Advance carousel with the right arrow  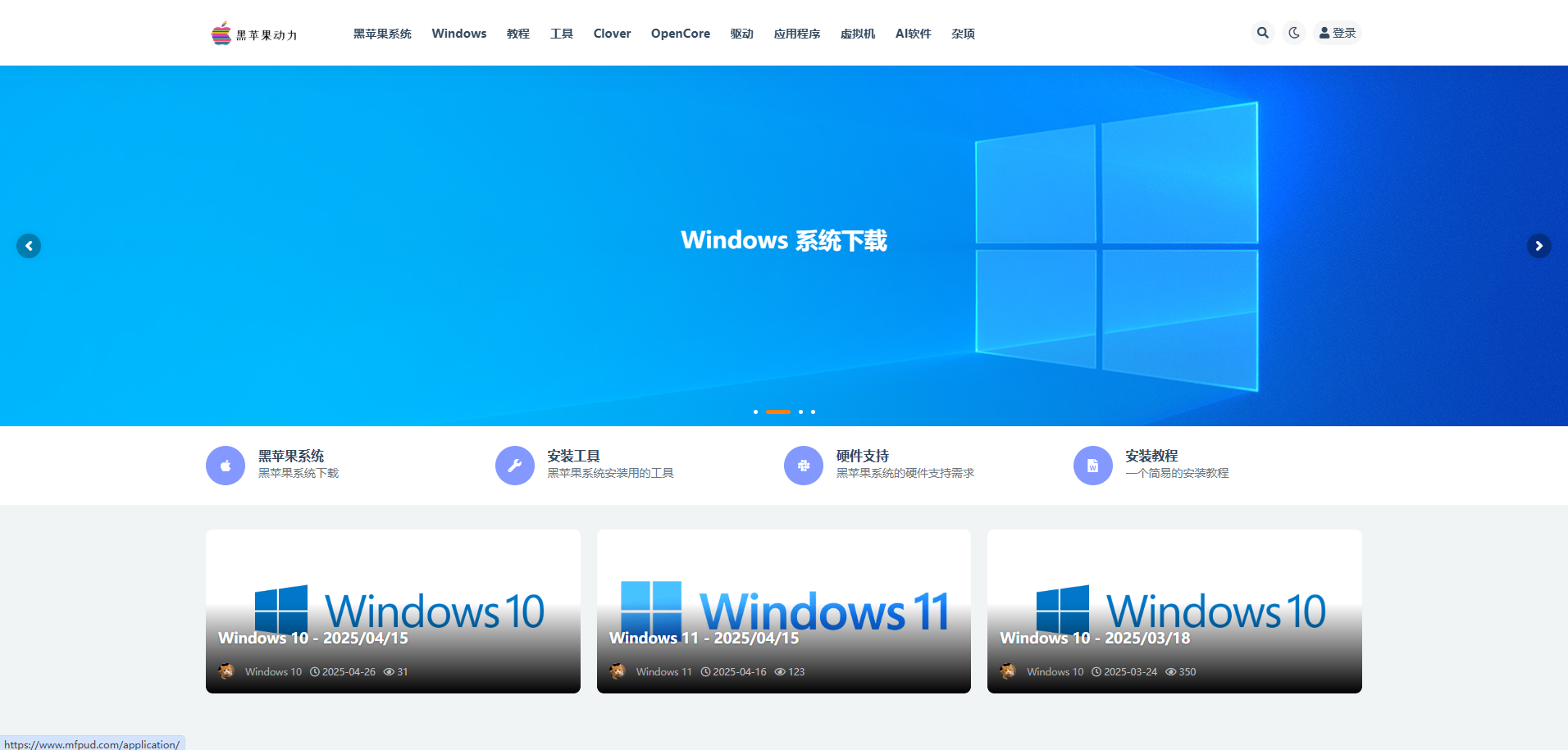tap(1538, 246)
